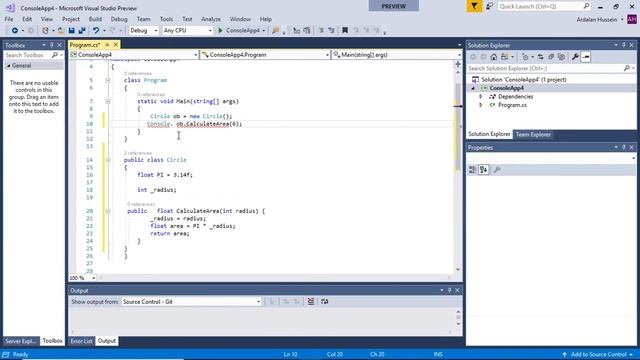
Task: Open the Build menu
Action: 95,19
